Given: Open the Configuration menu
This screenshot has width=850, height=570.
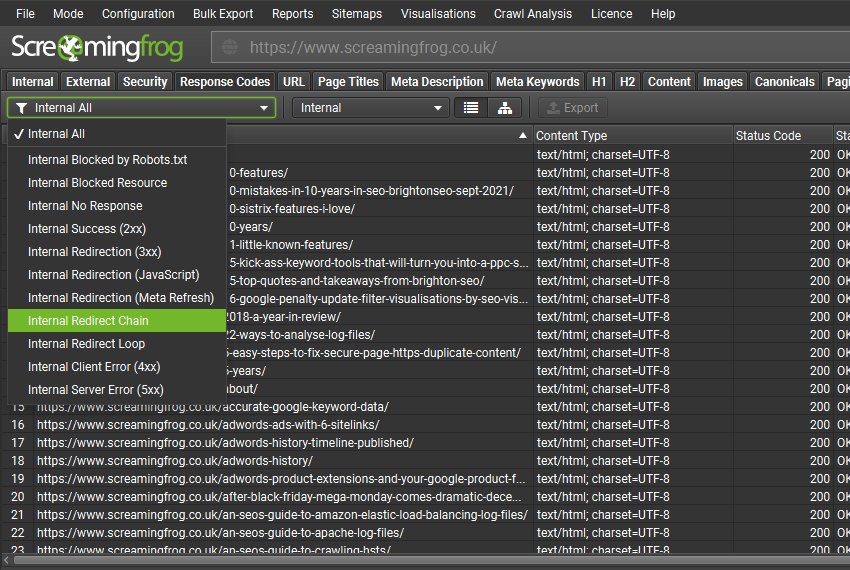Looking at the screenshot, I should 138,14.
